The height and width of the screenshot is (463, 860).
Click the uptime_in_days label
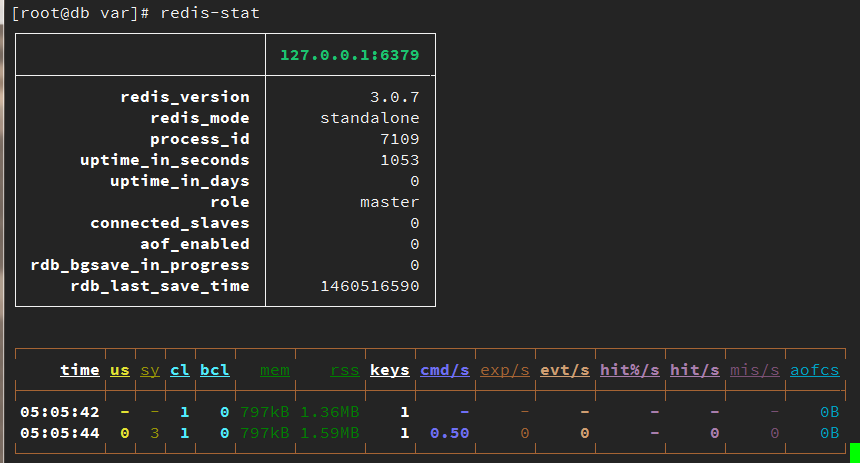[x=179, y=181]
